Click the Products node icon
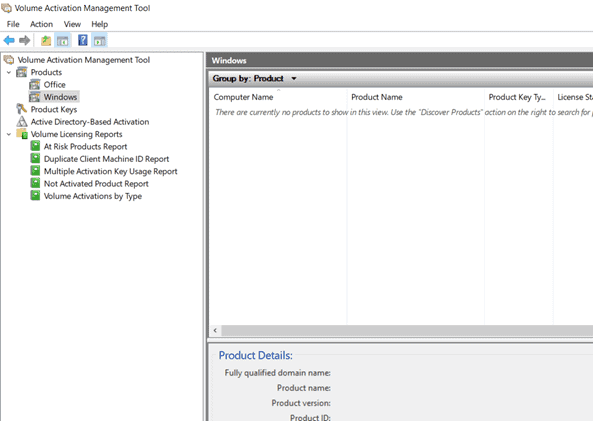The width and height of the screenshot is (593, 421). pyautogui.click(x=22, y=72)
